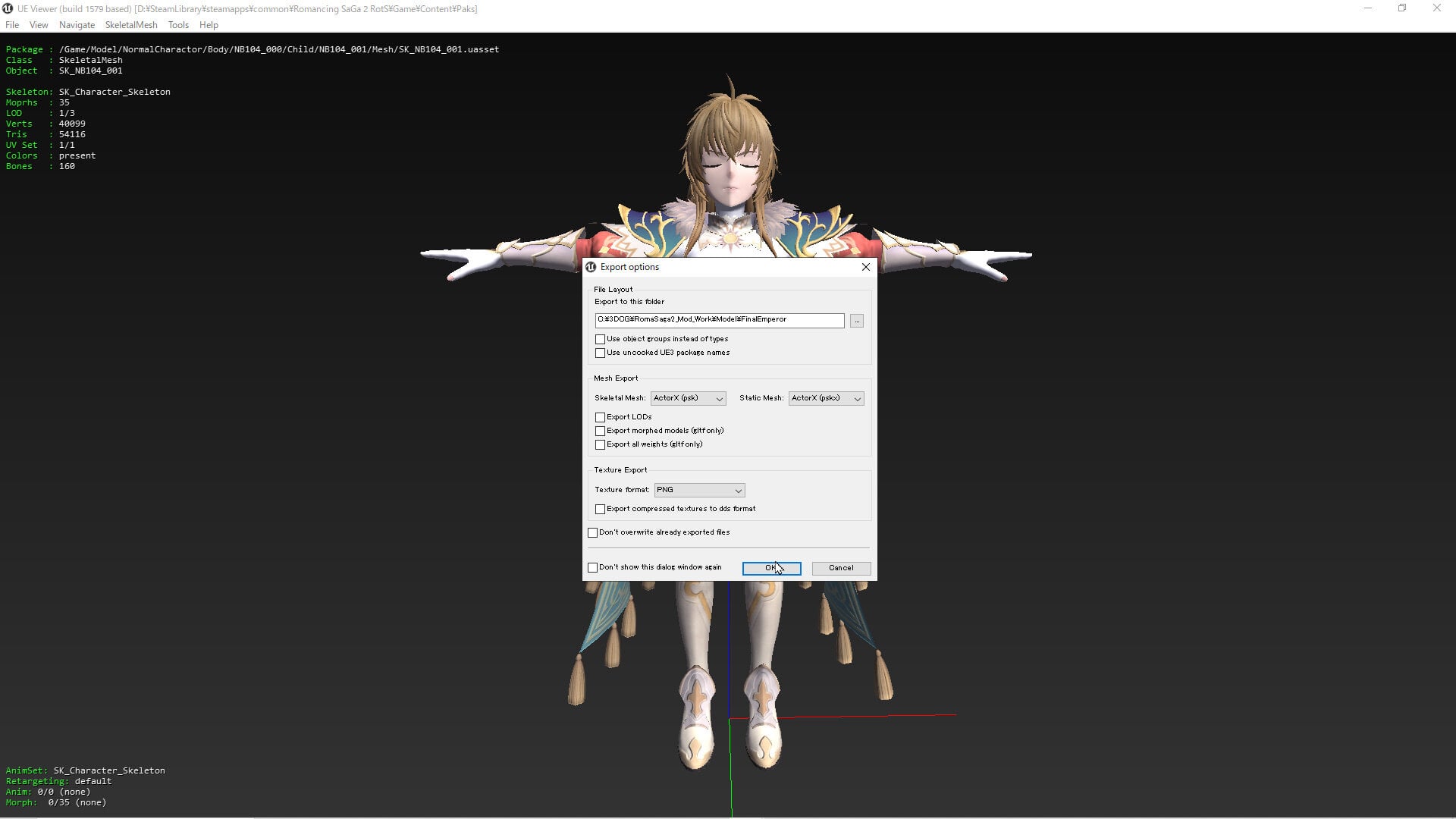Click the AnimSet SK_Character_Skeleton text
This screenshot has height=819, width=1456.
point(109,770)
